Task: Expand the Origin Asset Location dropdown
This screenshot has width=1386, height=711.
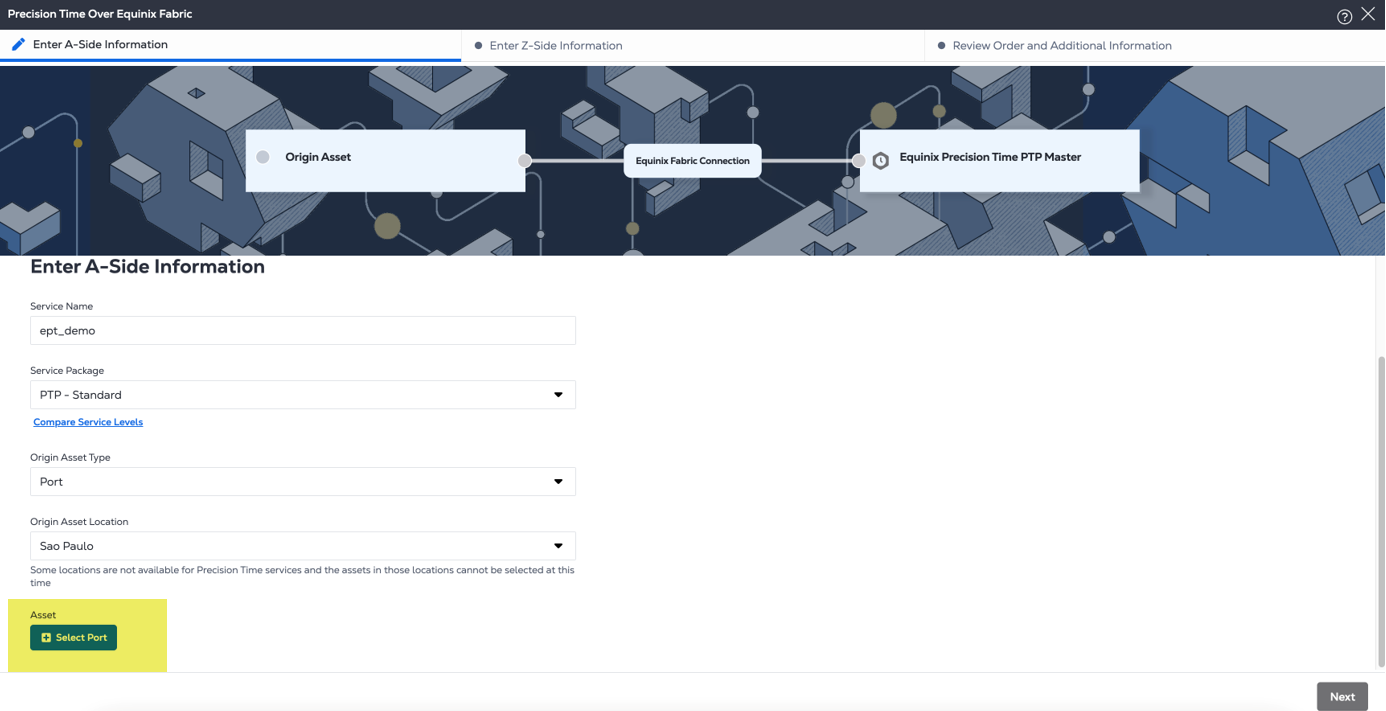Action: point(303,546)
